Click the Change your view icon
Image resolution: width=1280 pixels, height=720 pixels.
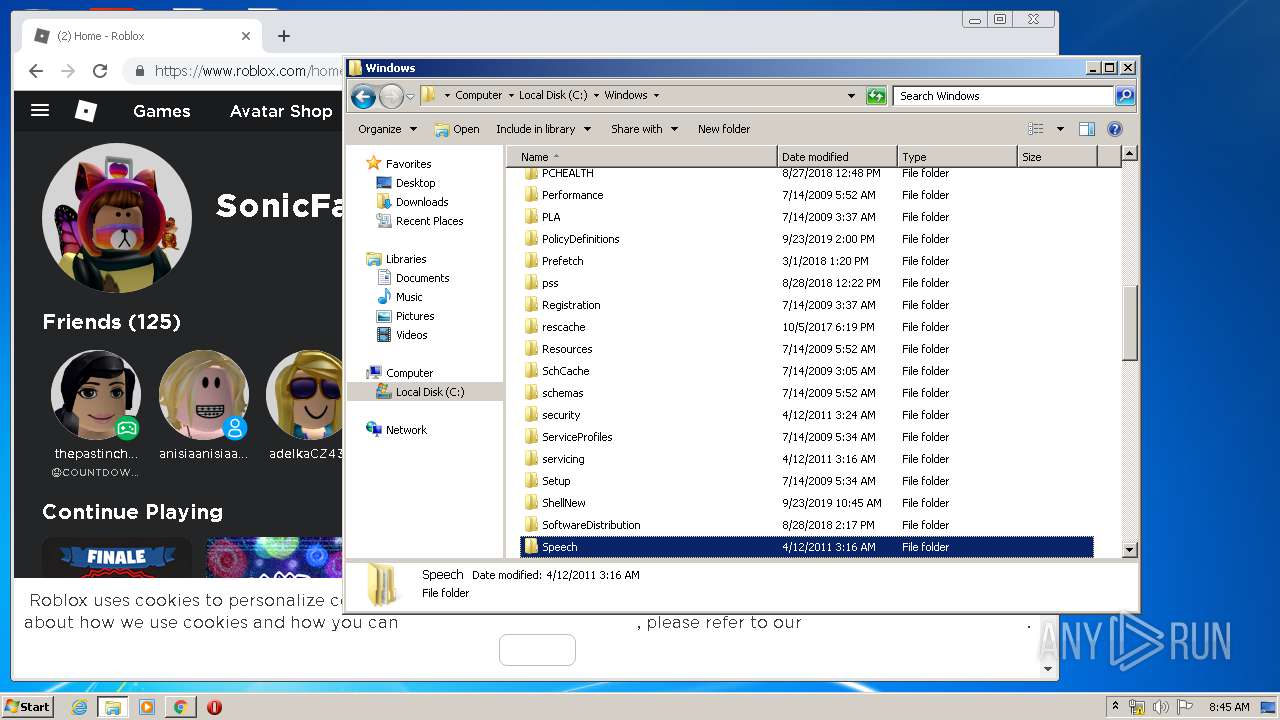(1036, 129)
